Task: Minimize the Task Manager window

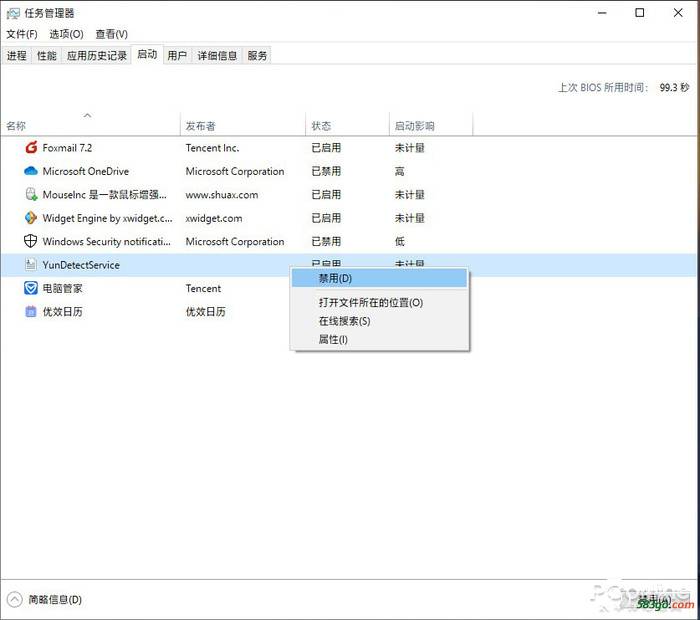Action: pos(602,13)
